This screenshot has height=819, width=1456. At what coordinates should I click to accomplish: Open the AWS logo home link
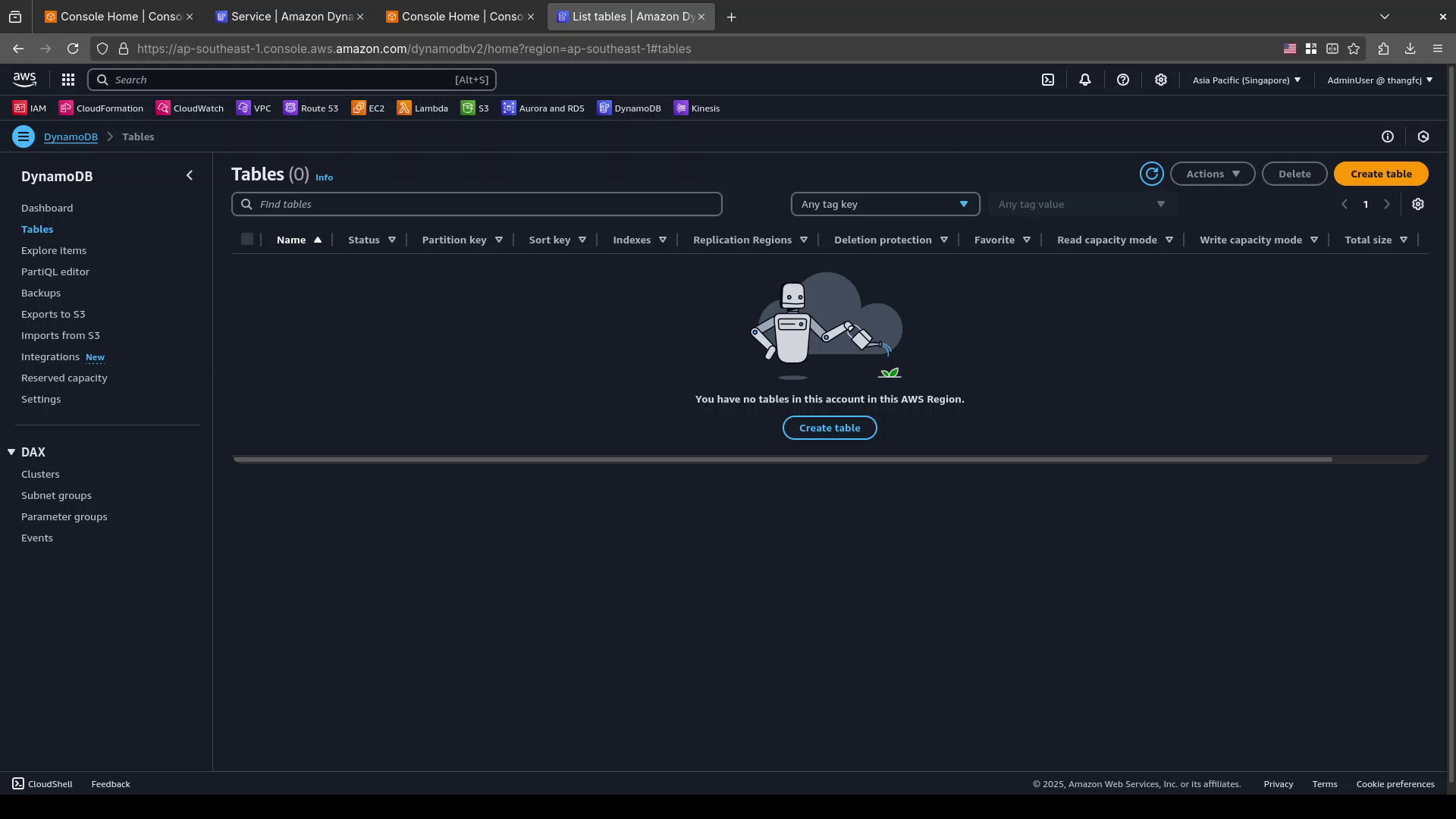pyautogui.click(x=24, y=80)
